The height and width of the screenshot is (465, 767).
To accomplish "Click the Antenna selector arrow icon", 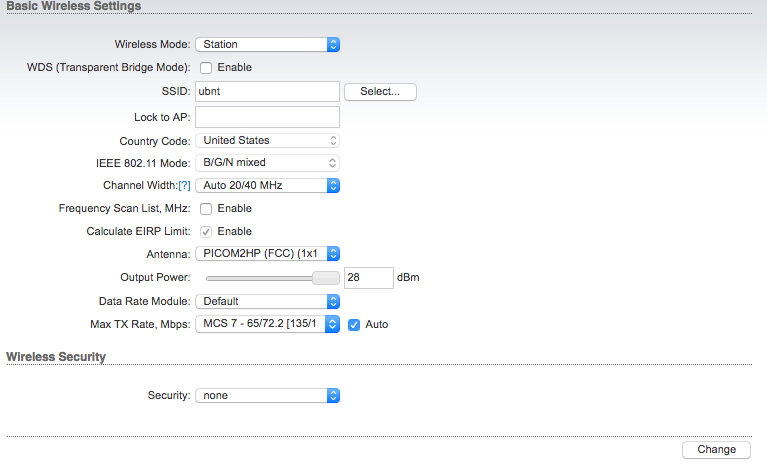I will [x=333, y=253].
